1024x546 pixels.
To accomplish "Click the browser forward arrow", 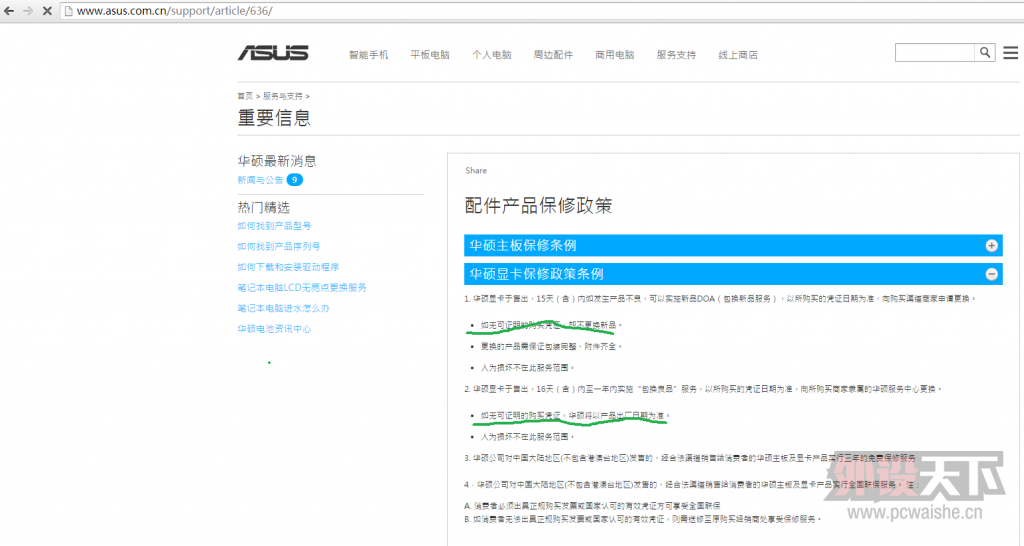I will 28,11.
